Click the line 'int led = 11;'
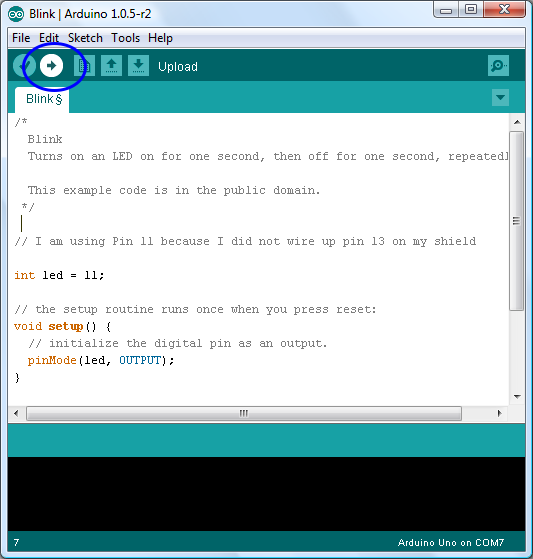 pos(59,275)
